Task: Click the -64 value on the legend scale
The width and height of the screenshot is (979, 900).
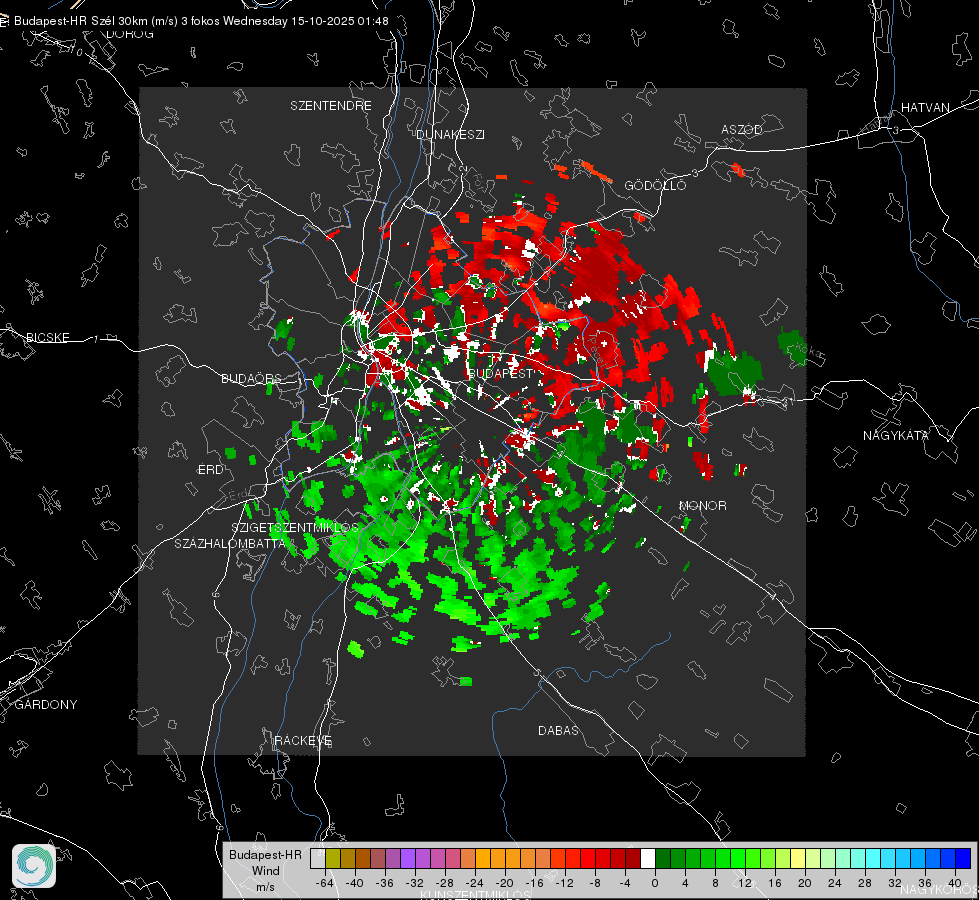Action: 324,883
